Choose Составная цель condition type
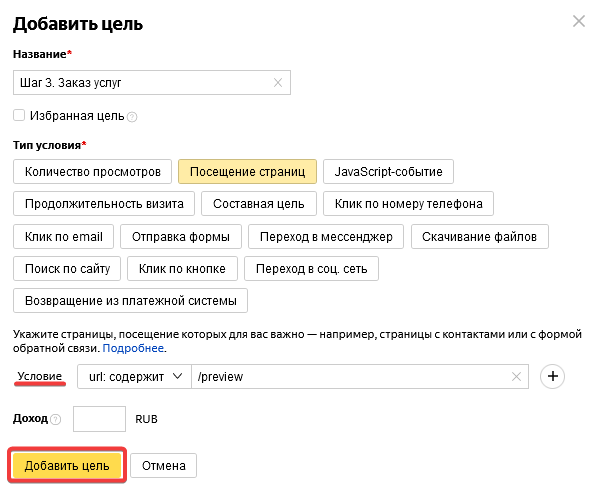 pyautogui.click(x=259, y=204)
